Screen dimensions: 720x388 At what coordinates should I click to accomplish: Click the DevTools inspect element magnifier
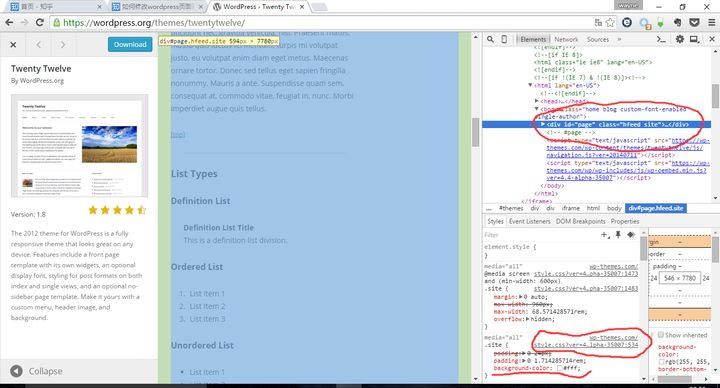[x=490, y=39]
